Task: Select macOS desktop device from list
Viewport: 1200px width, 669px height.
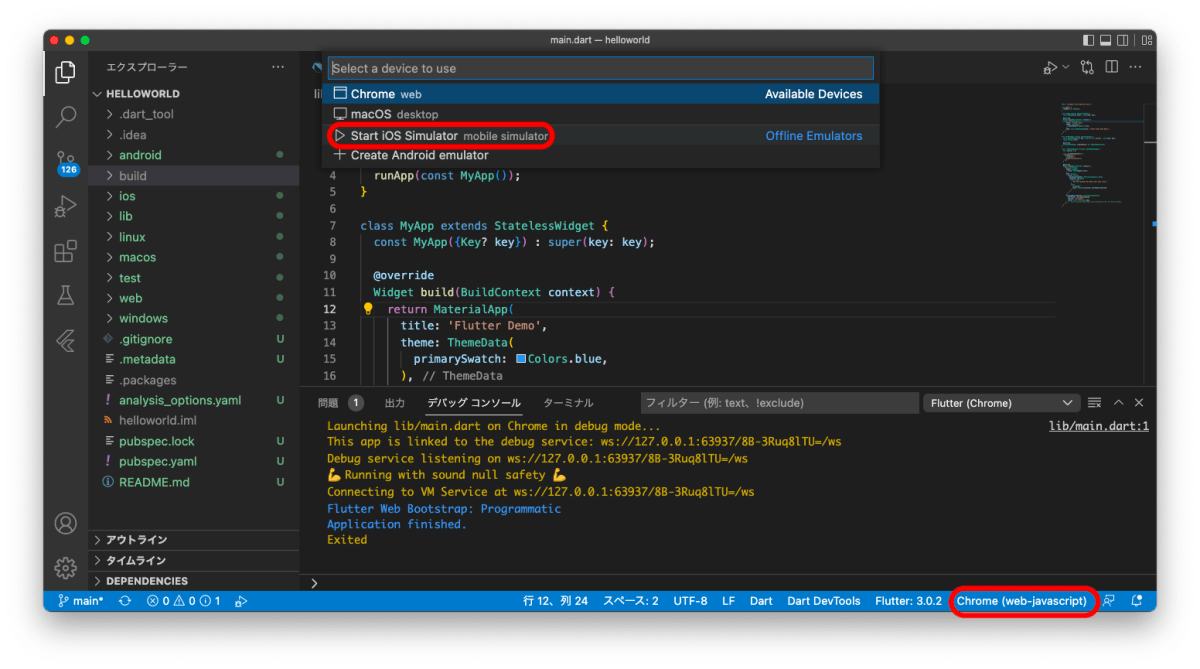Action: point(601,114)
